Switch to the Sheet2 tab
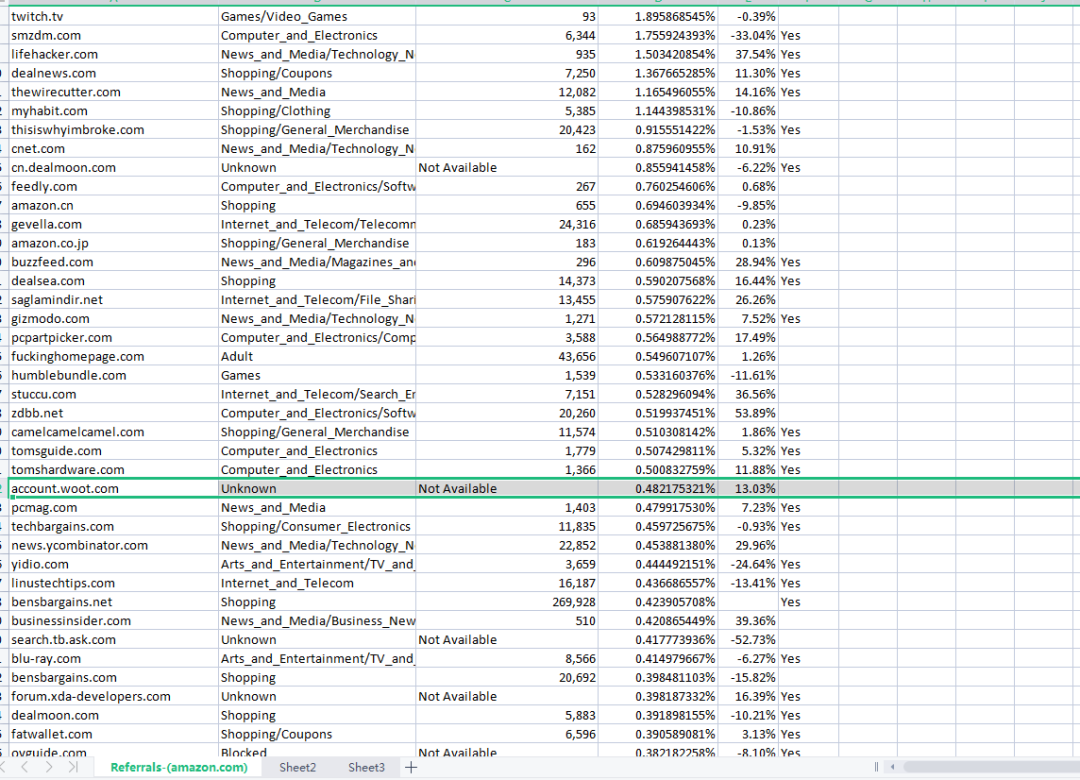1080x780 pixels. [298, 767]
